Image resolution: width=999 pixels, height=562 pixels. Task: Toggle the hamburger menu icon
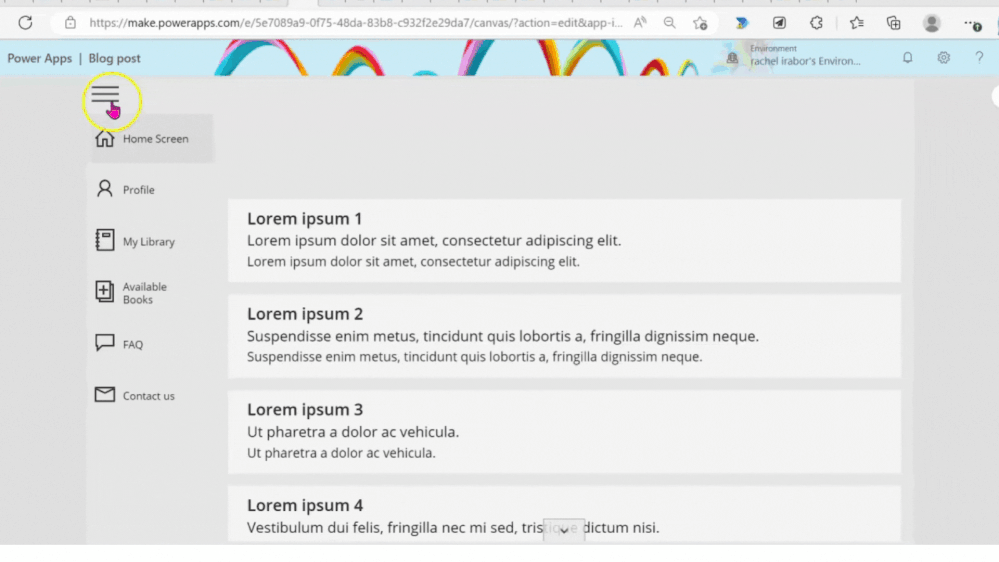point(105,96)
